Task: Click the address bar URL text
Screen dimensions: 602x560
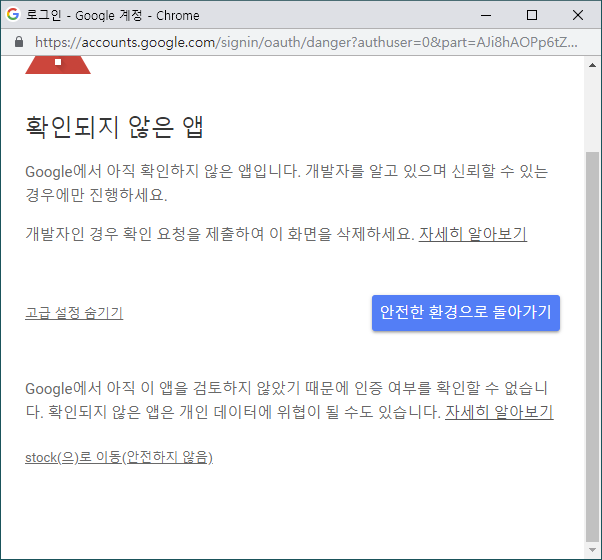Action: tap(306, 42)
